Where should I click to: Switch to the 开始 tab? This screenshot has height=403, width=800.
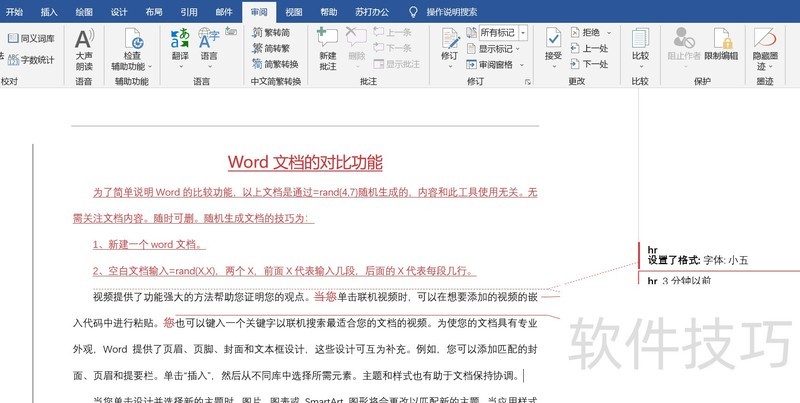14,12
